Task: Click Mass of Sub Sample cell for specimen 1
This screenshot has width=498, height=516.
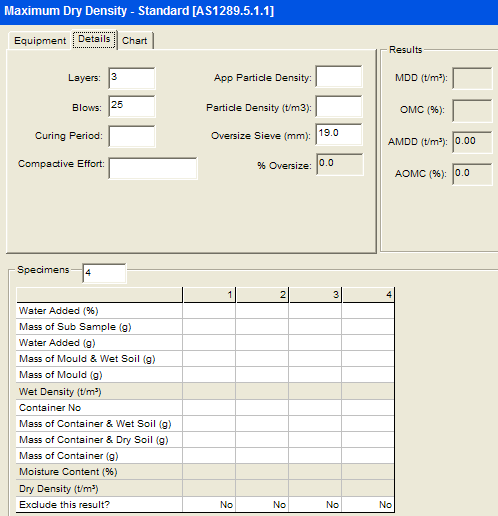Action: (209, 327)
